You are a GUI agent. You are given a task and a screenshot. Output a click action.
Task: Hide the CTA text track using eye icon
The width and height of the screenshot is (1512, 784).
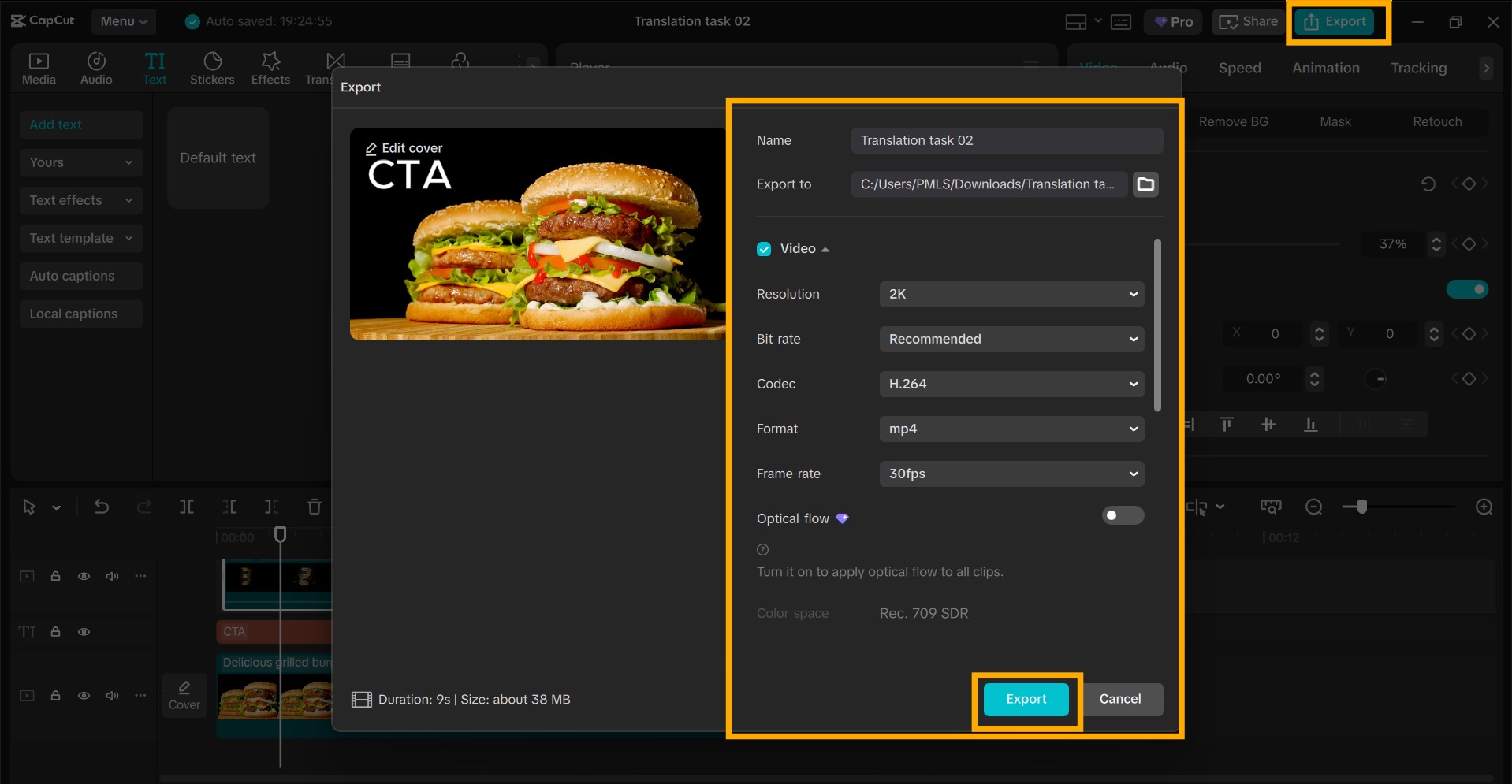point(84,632)
